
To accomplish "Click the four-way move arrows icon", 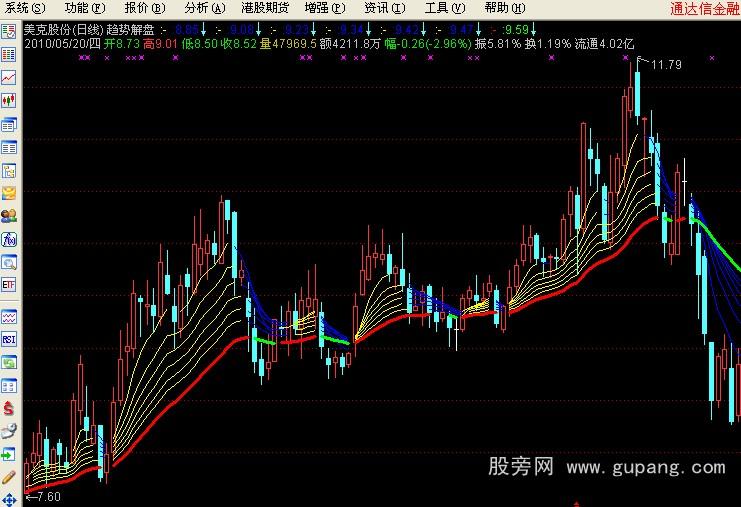I will click(x=9, y=499).
